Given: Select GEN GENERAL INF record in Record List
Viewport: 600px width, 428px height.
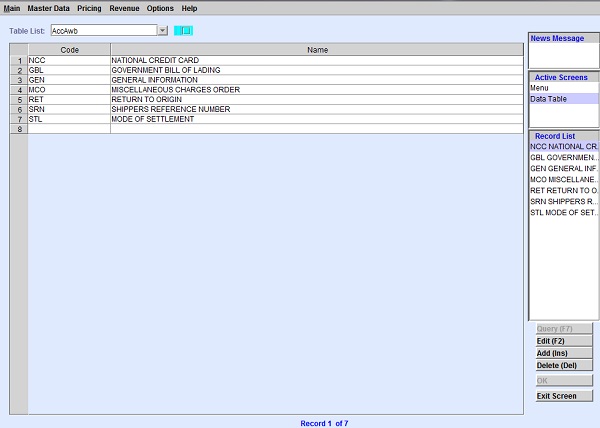Looking at the screenshot, I should coord(564,169).
